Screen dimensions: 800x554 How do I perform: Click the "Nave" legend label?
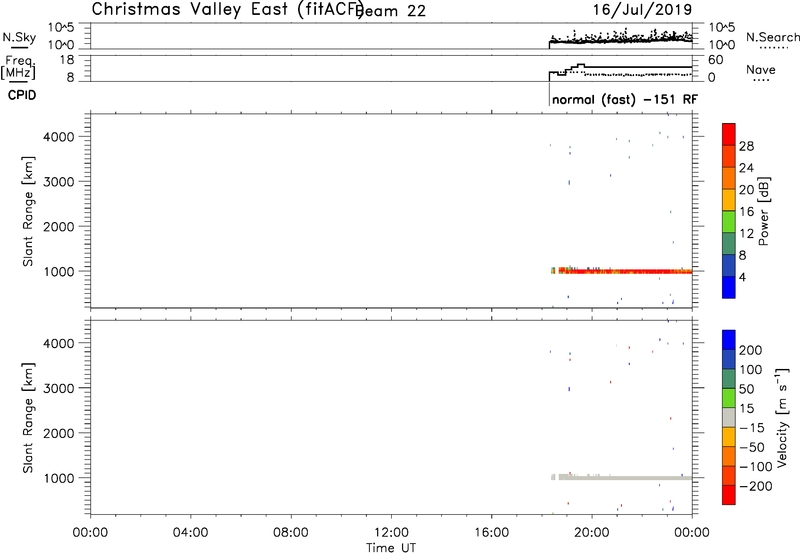(x=761, y=69)
